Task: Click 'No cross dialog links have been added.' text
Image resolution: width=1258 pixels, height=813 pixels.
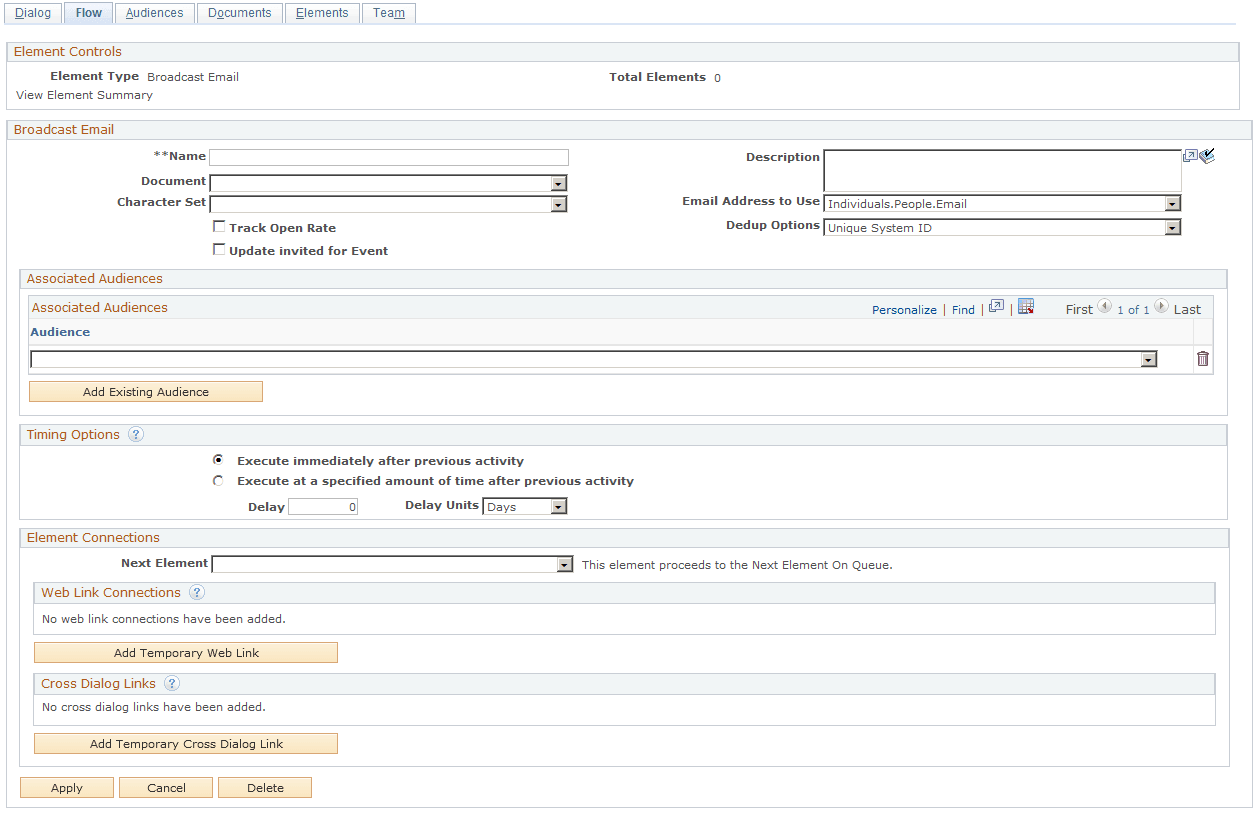Action: click(x=154, y=707)
